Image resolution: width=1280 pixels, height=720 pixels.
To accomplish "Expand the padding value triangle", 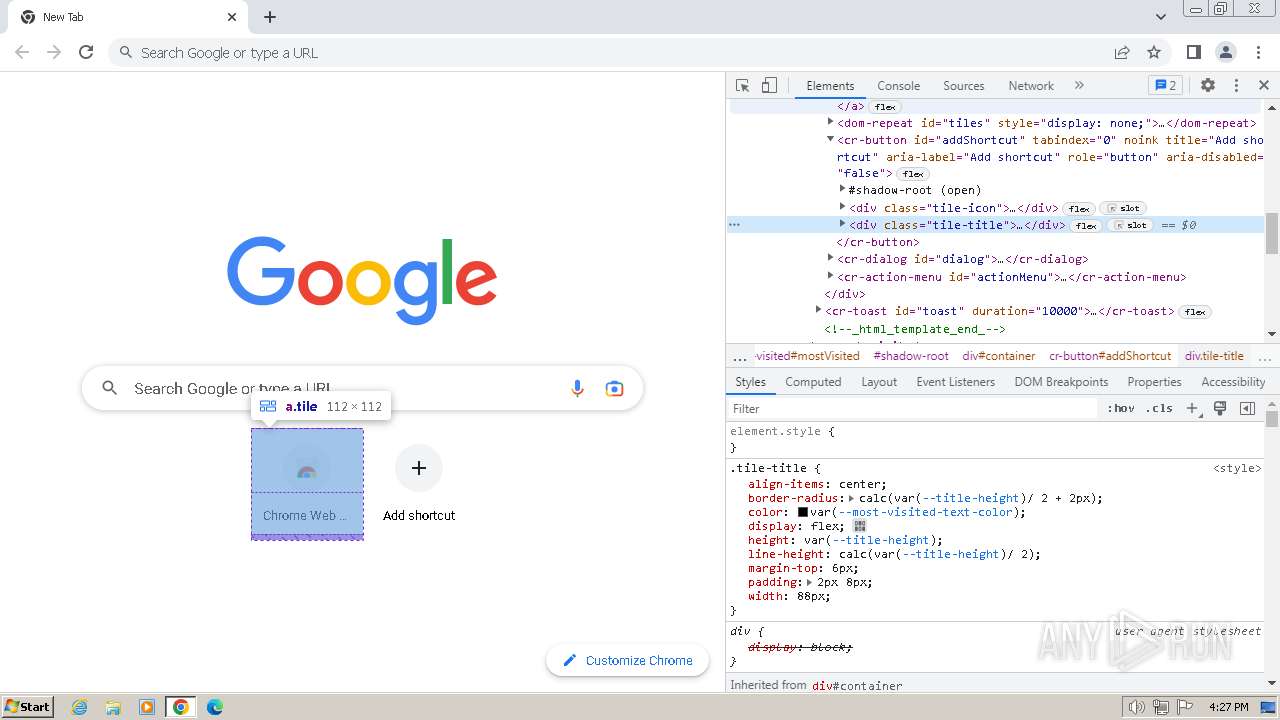I will coord(810,582).
